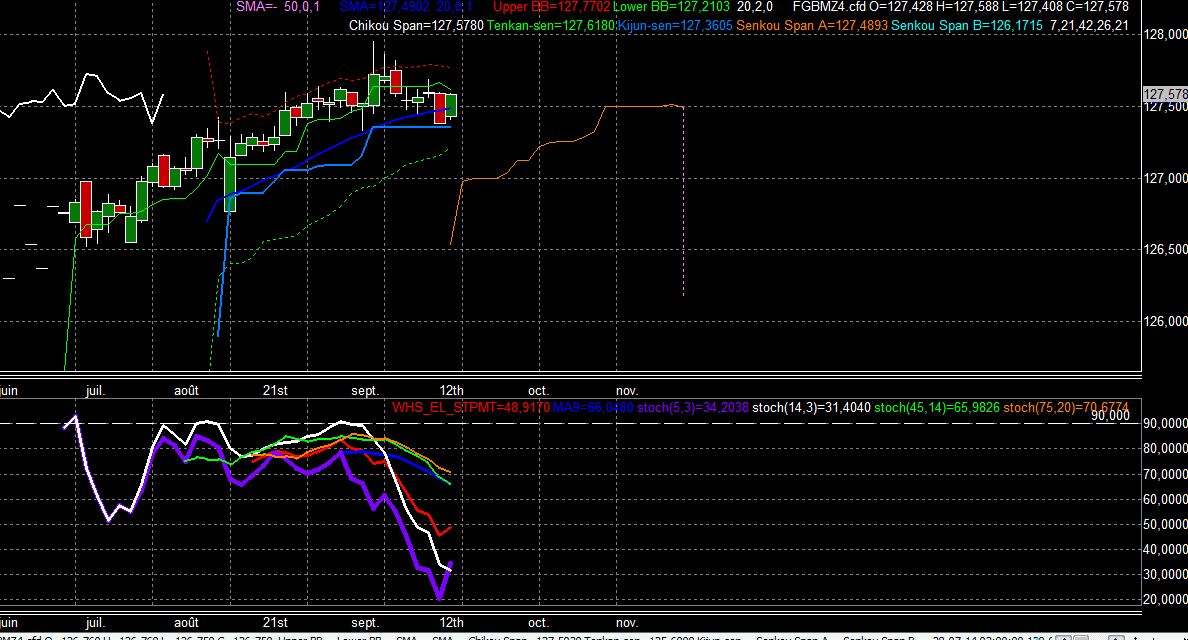Click 90,0000 on the stochastic axis

tap(1165, 423)
